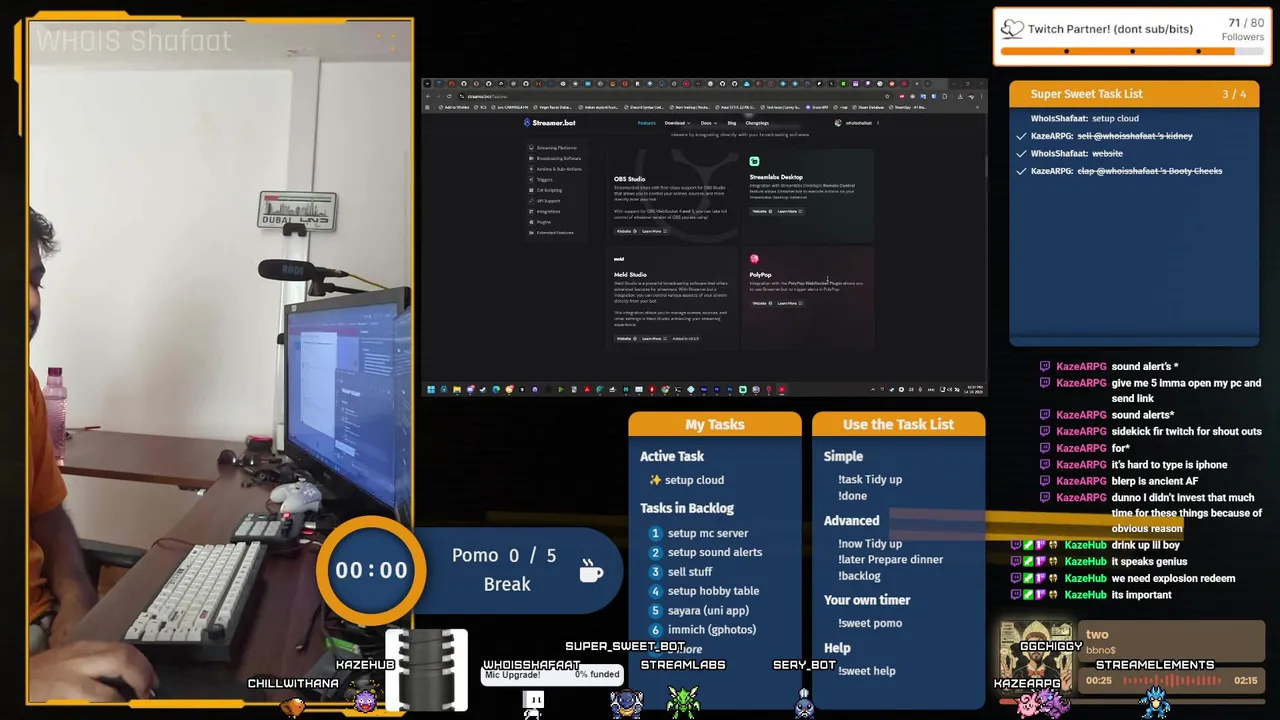
Task: Click the !later Prepare dinner text
Action: pyautogui.click(x=890, y=560)
